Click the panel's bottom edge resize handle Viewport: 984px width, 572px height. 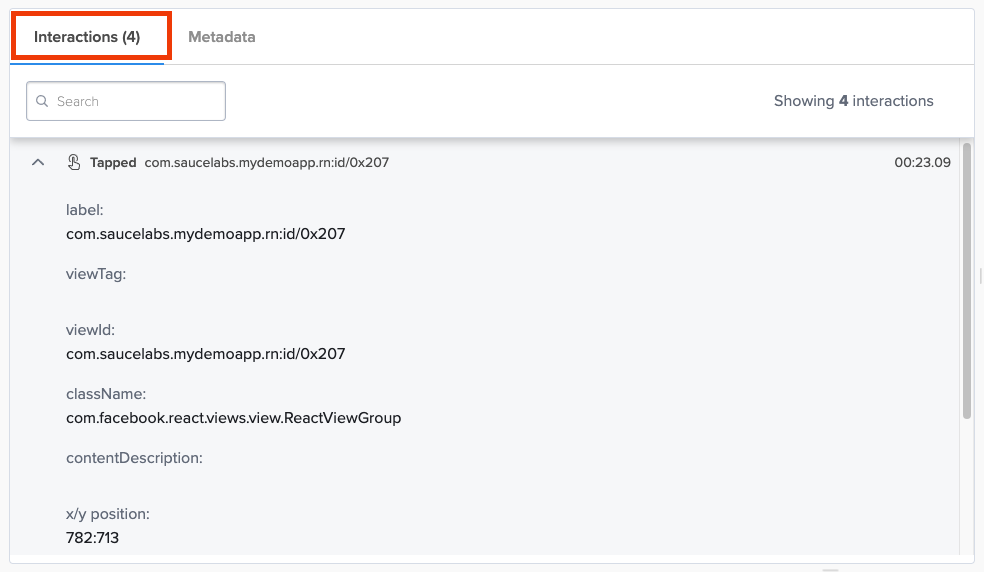pos(830,568)
